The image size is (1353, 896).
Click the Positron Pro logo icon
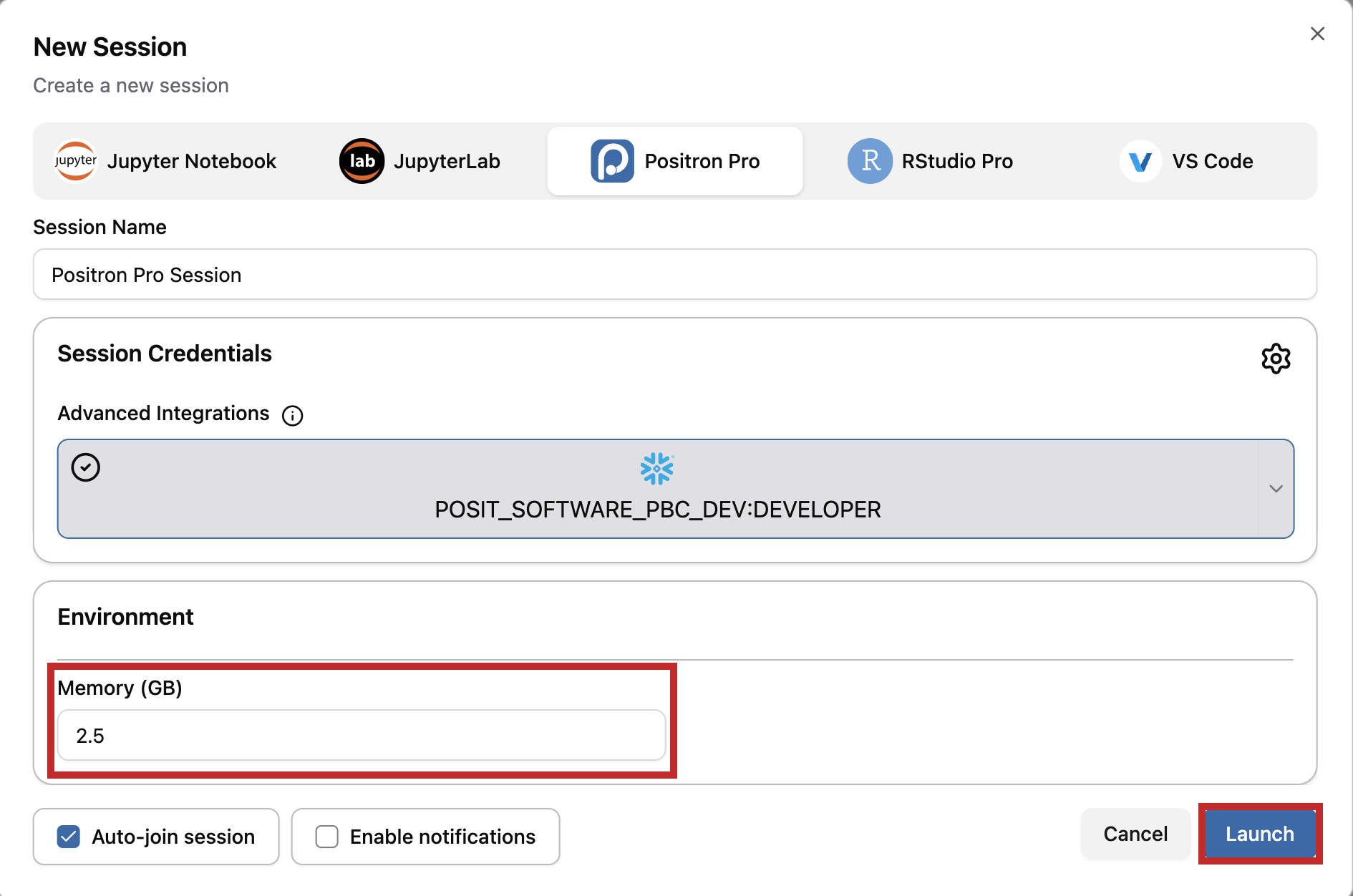click(612, 161)
